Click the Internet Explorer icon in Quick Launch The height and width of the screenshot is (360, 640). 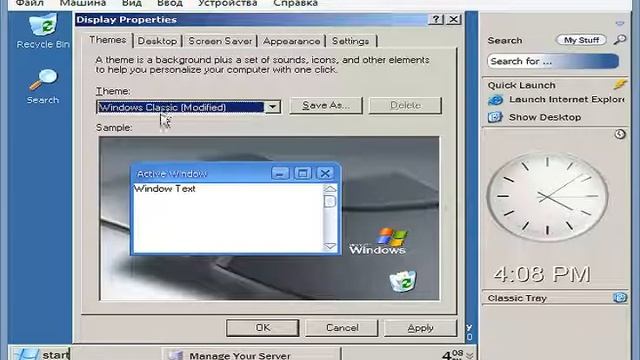(495, 100)
